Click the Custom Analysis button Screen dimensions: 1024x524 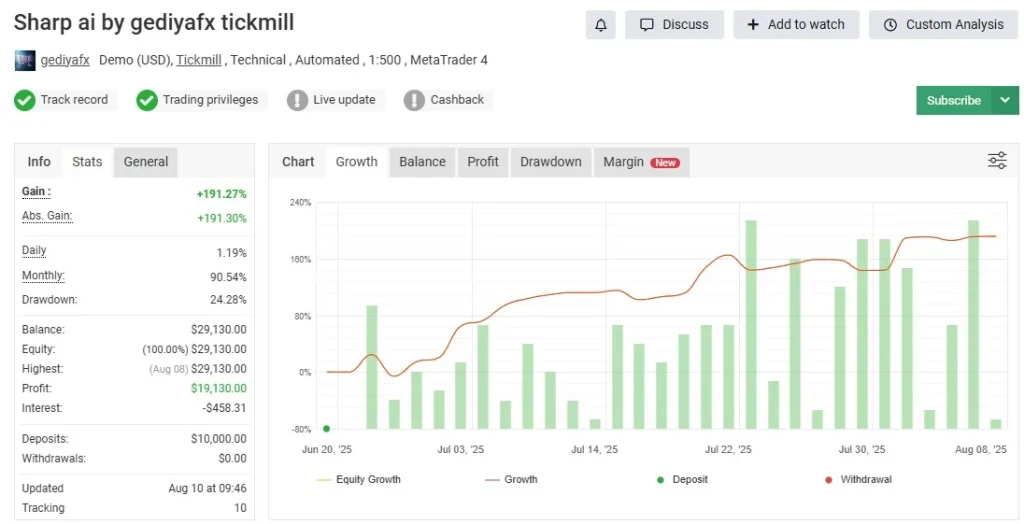(x=943, y=25)
